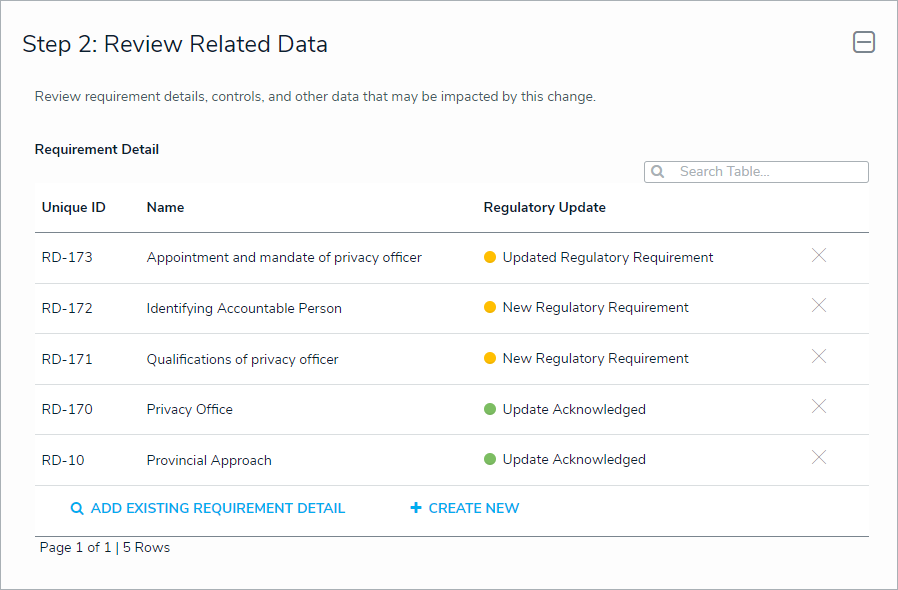
Task: Remove Provincial Approach row with X icon
Action: pyautogui.click(x=819, y=458)
